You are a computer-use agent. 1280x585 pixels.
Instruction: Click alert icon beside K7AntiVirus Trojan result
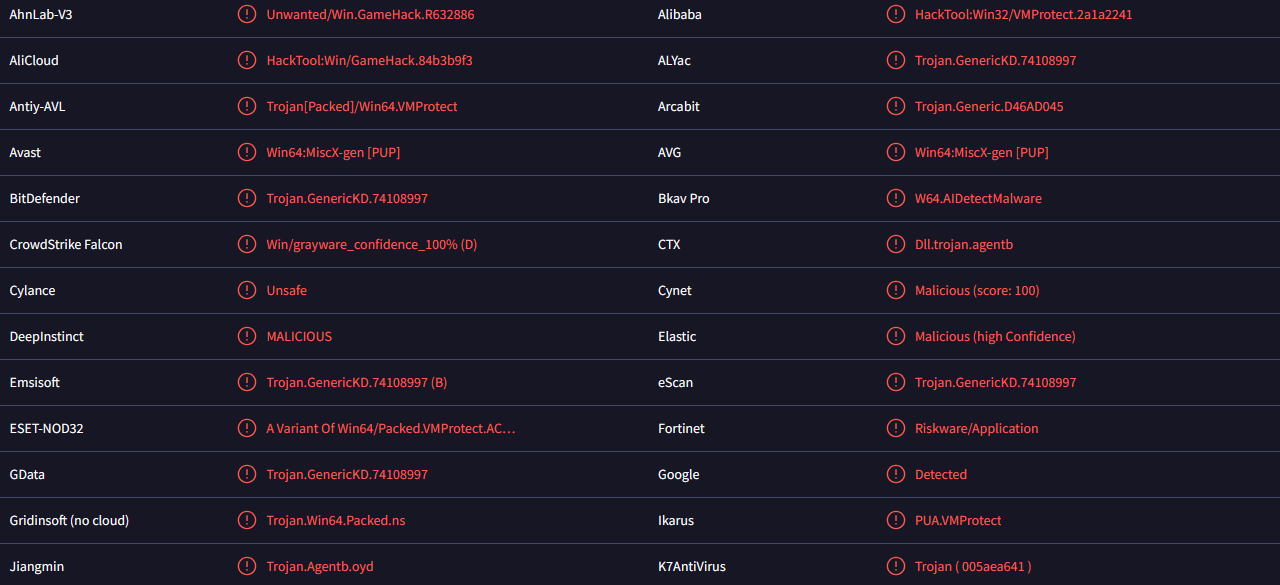896,566
